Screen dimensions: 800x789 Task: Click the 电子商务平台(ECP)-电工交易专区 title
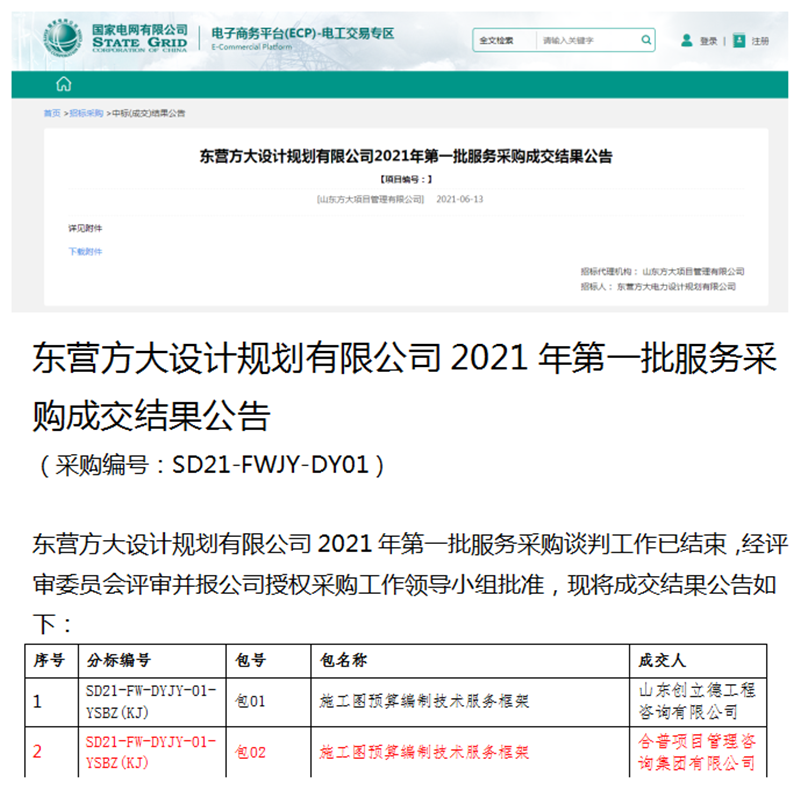(x=303, y=34)
